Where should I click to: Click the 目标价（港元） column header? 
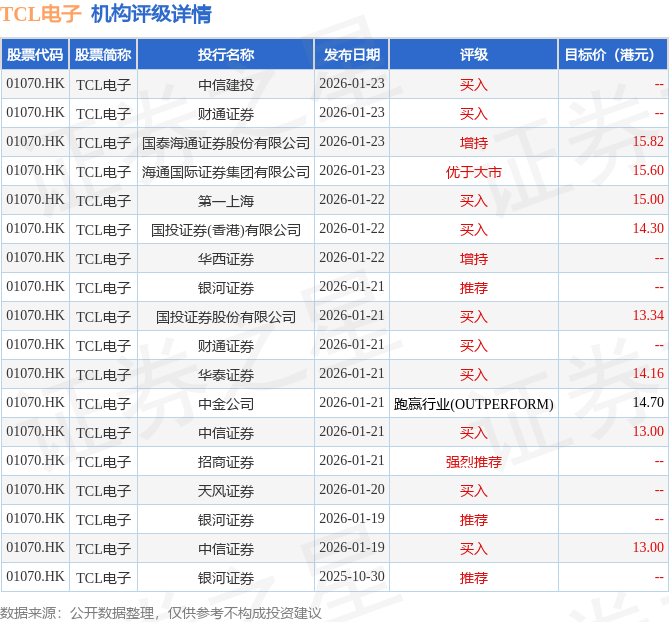pyautogui.click(x=613, y=54)
